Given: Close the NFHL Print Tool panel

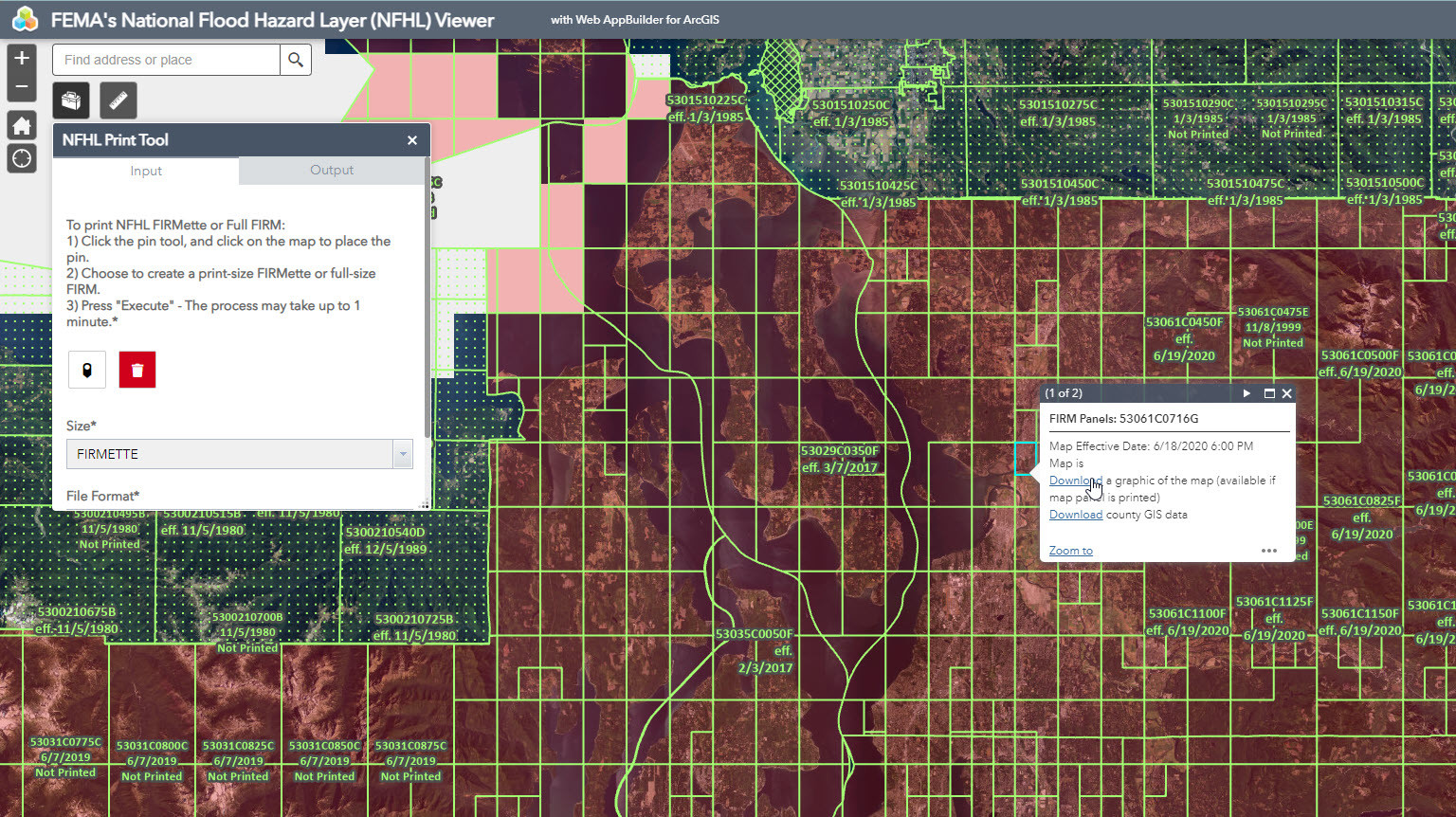Looking at the screenshot, I should point(412,140).
